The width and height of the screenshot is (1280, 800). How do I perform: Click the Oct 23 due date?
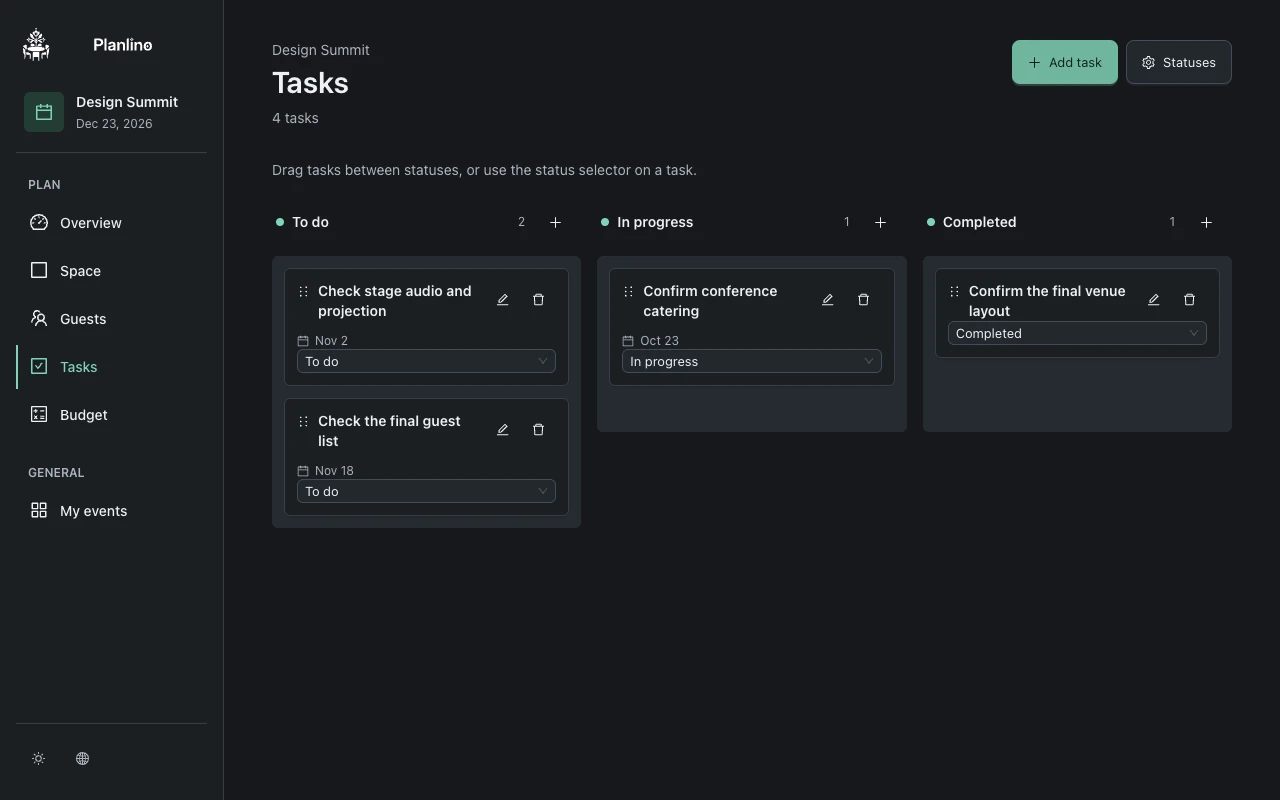pos(659,340)
